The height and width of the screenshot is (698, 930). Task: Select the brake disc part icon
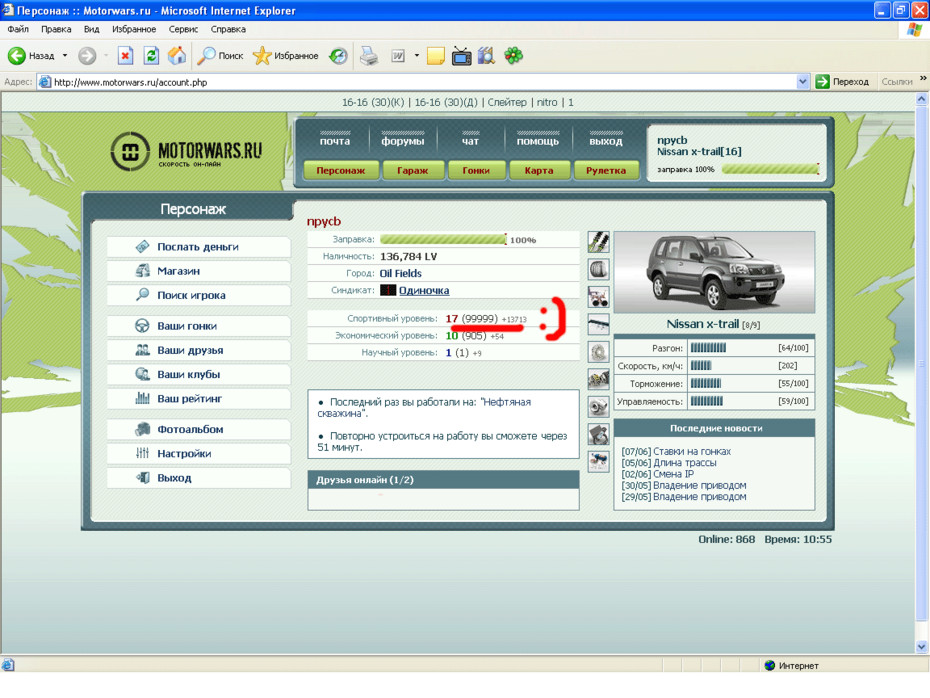tap(598, 352)
